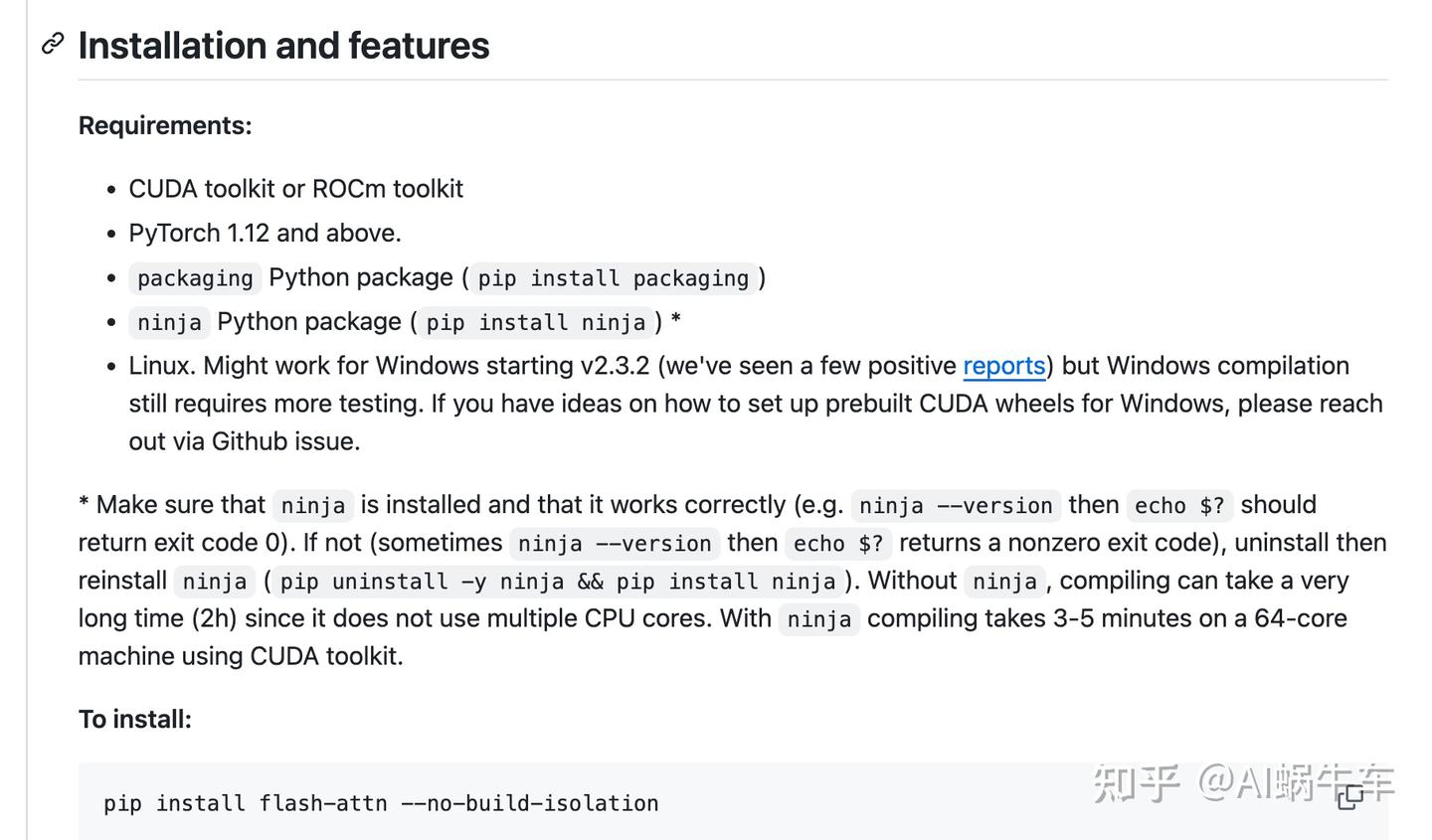1432x840 pixels.
Task: Click "ninja" code after "Without"
Action: [1004, 582]
